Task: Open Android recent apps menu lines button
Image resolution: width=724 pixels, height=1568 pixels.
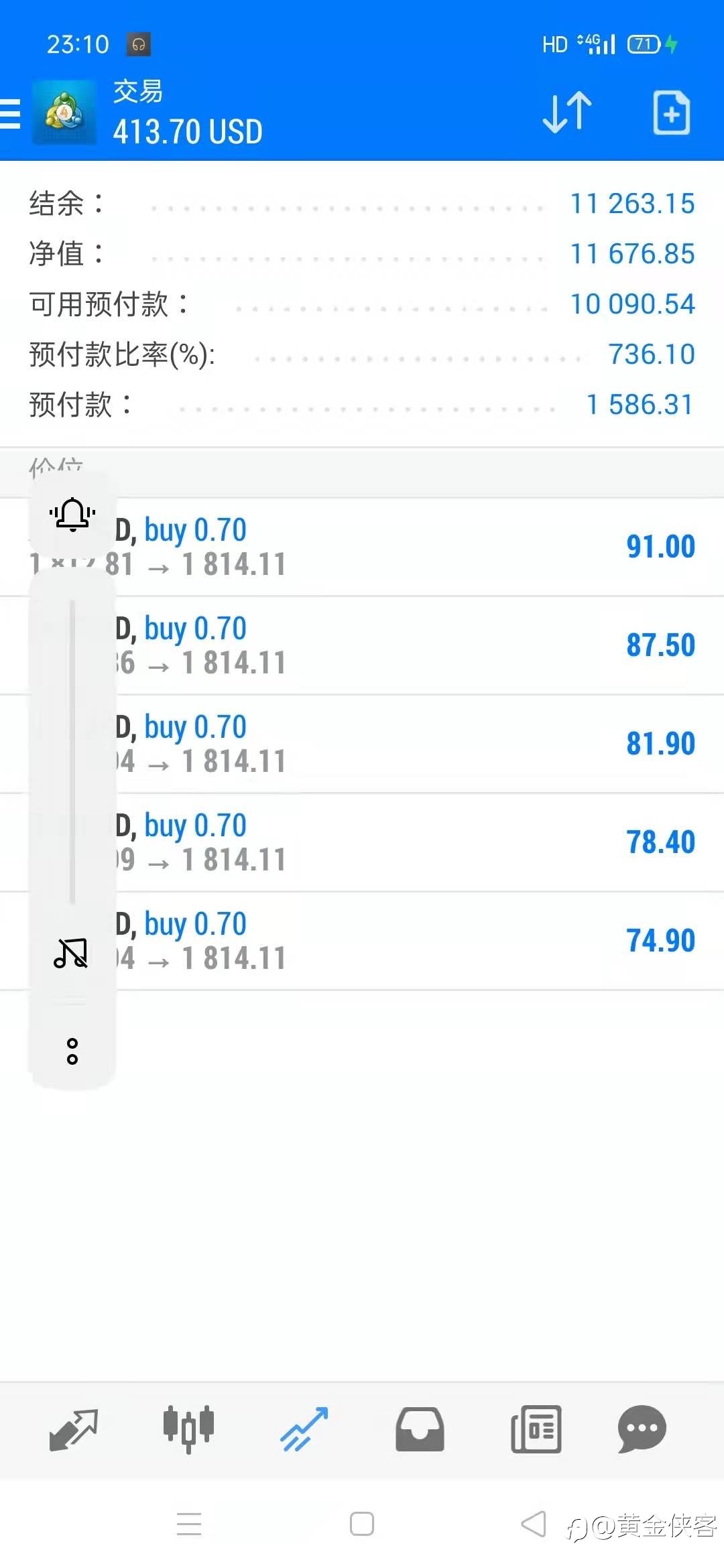Action: [x=189, y=1524]
